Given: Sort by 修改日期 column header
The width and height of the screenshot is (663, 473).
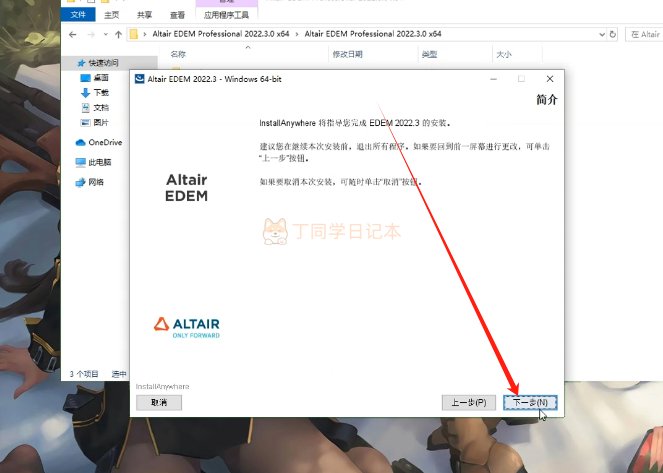Looking at the screenshot, I should pos(347,54).
